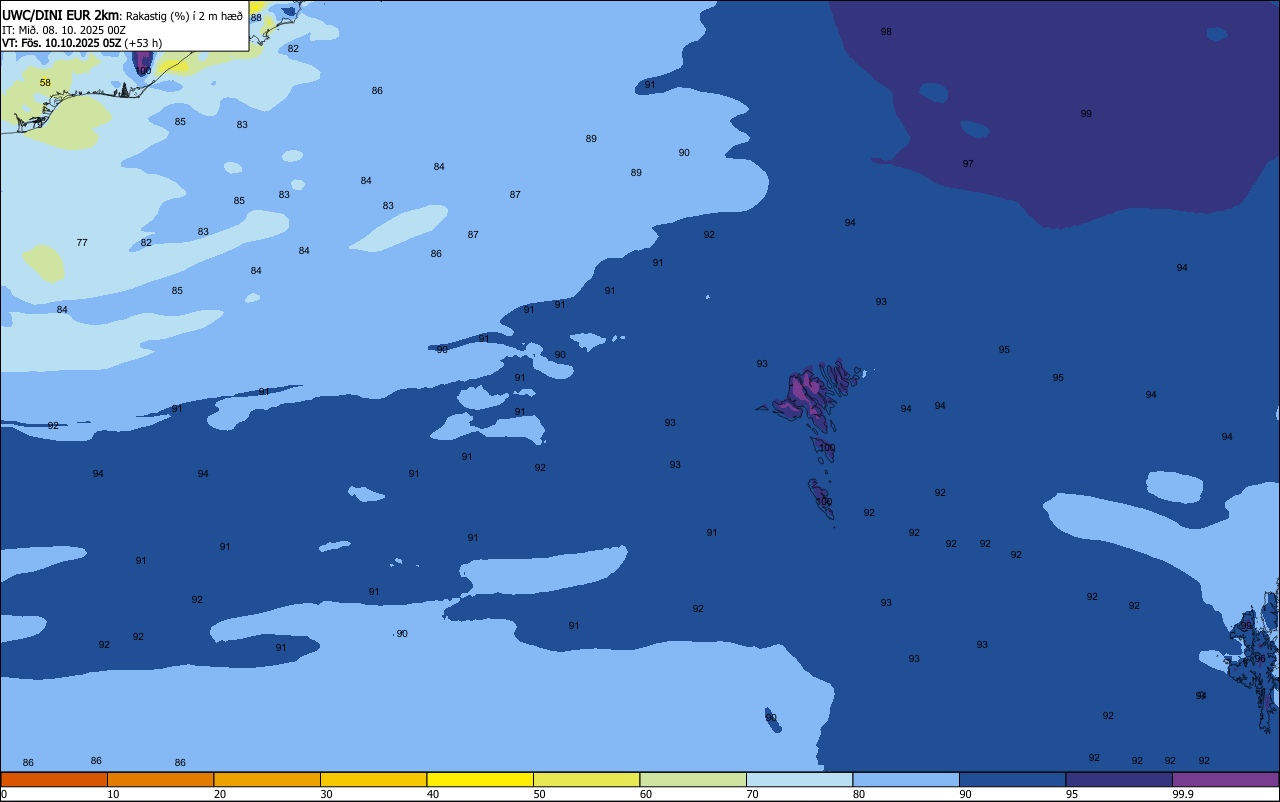Click the '70' legend tick label
Image resolution: width=1280 pixels, height=802 pixels.
point(752,794)
